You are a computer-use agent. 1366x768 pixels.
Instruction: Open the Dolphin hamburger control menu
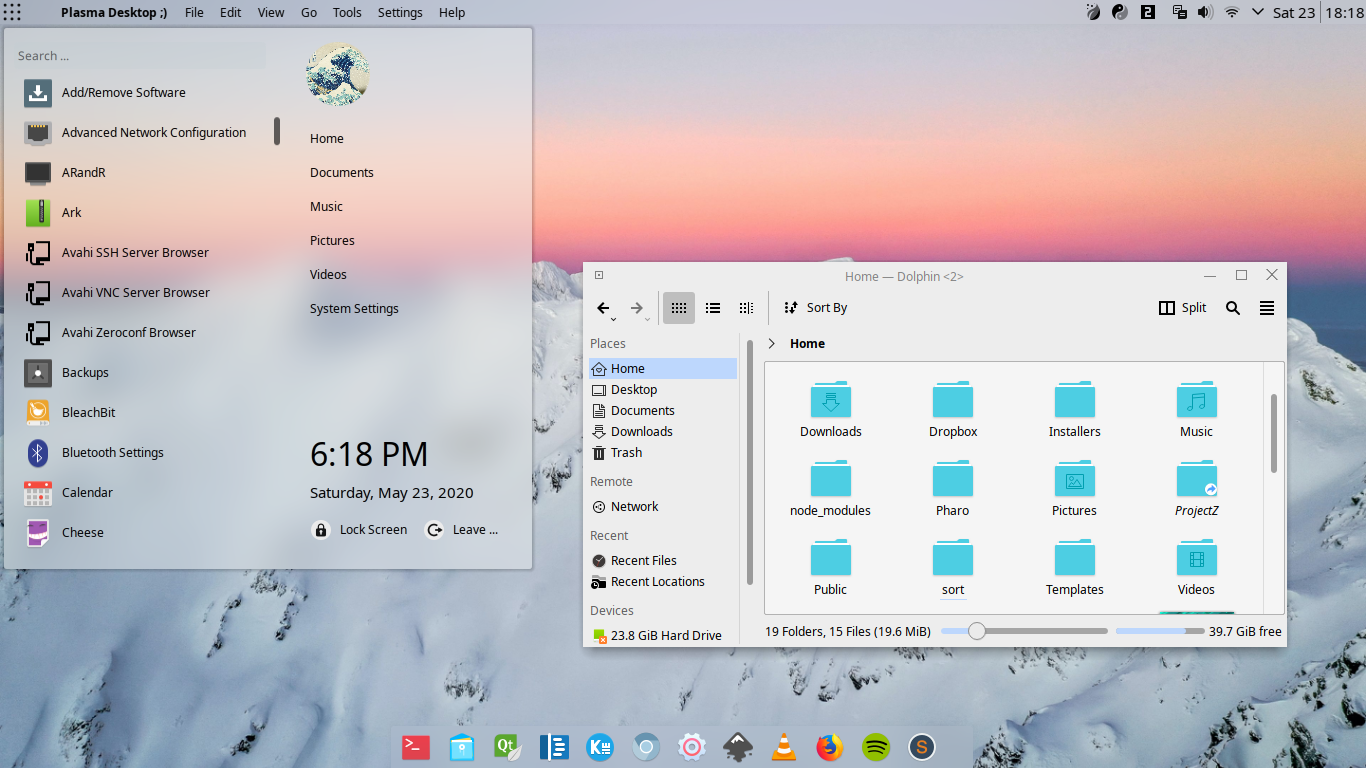click(1267, 308)
